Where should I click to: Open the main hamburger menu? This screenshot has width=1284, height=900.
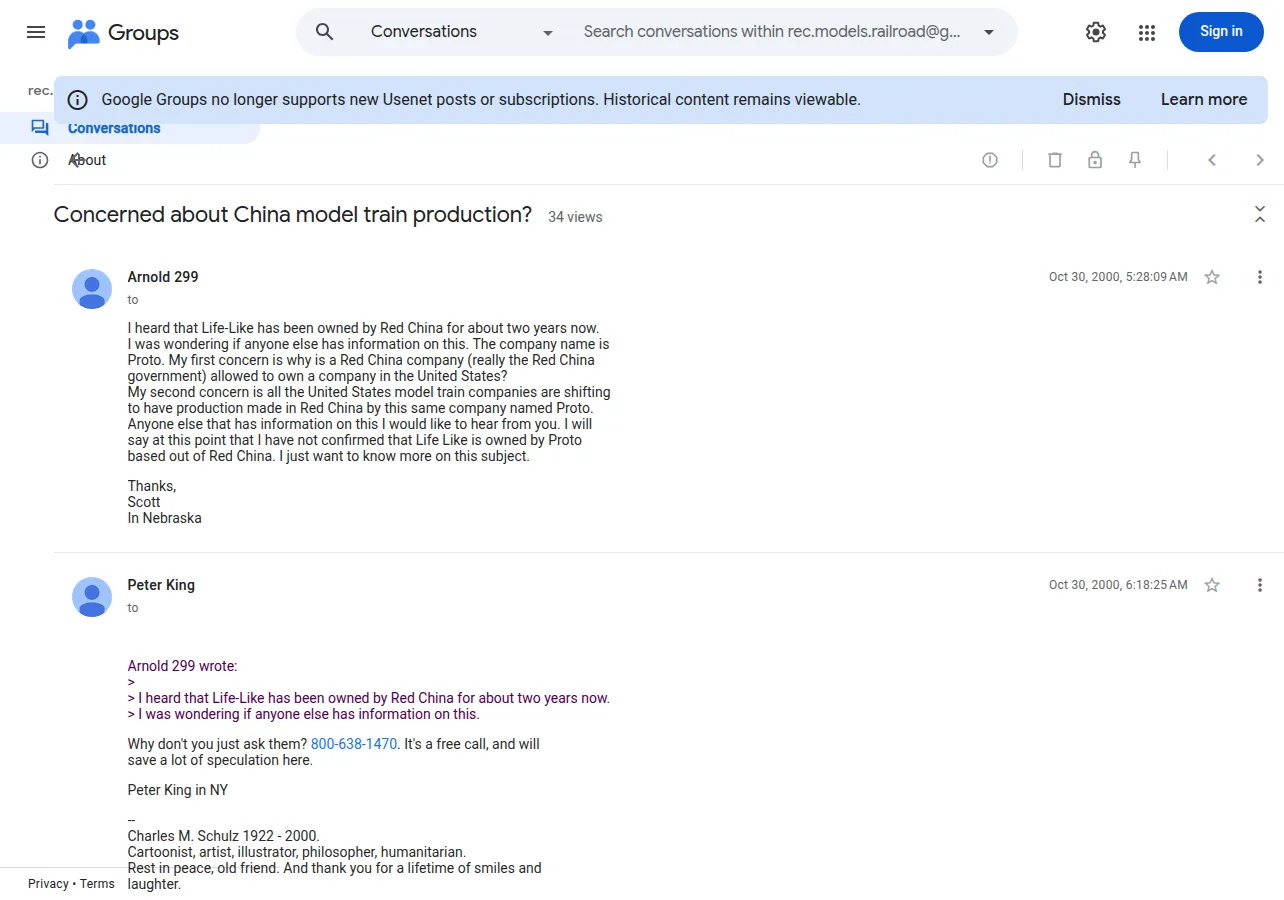[x=36, y=32]
